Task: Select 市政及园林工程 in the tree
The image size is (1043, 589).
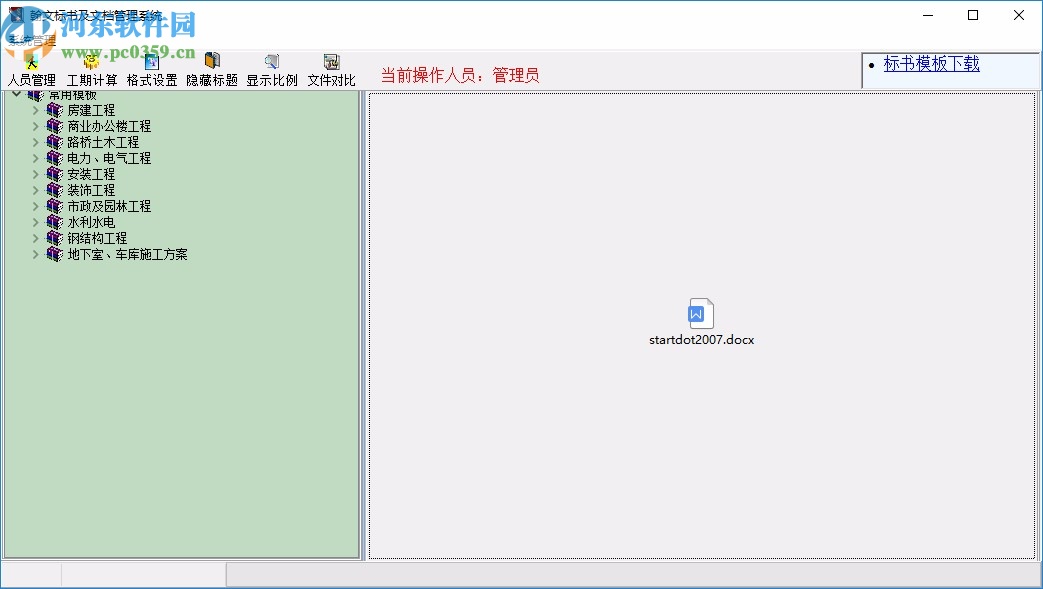Action: (106, 206)
